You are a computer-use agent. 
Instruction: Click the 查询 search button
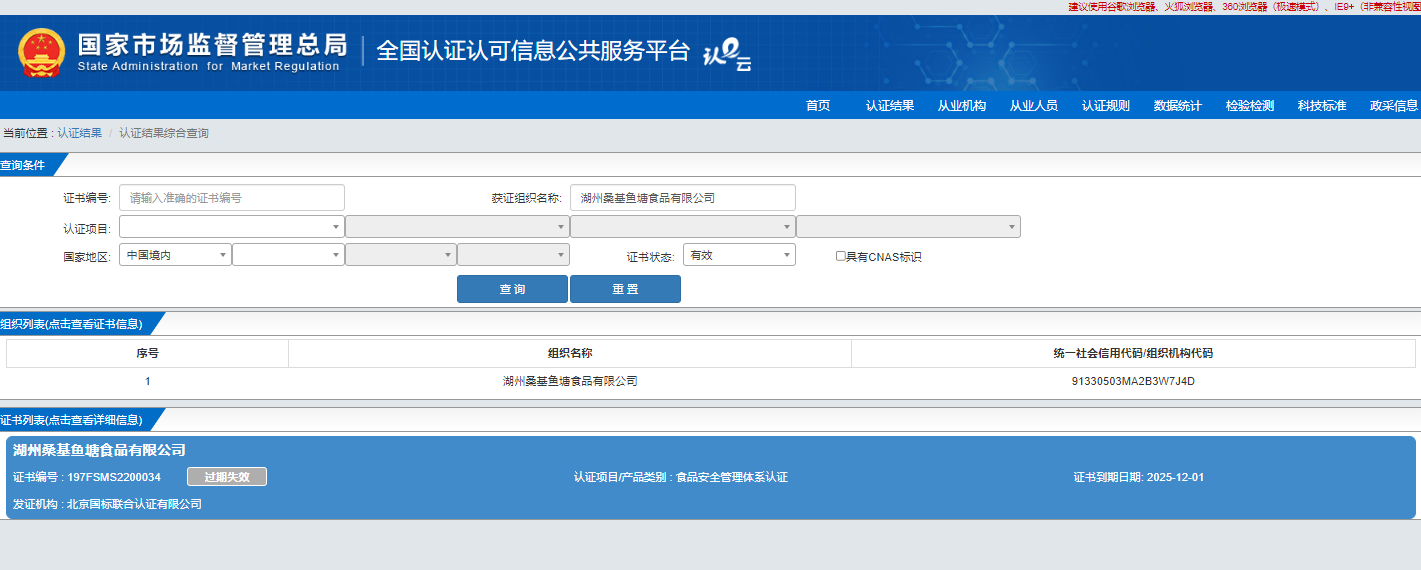(x=512, y=289)
